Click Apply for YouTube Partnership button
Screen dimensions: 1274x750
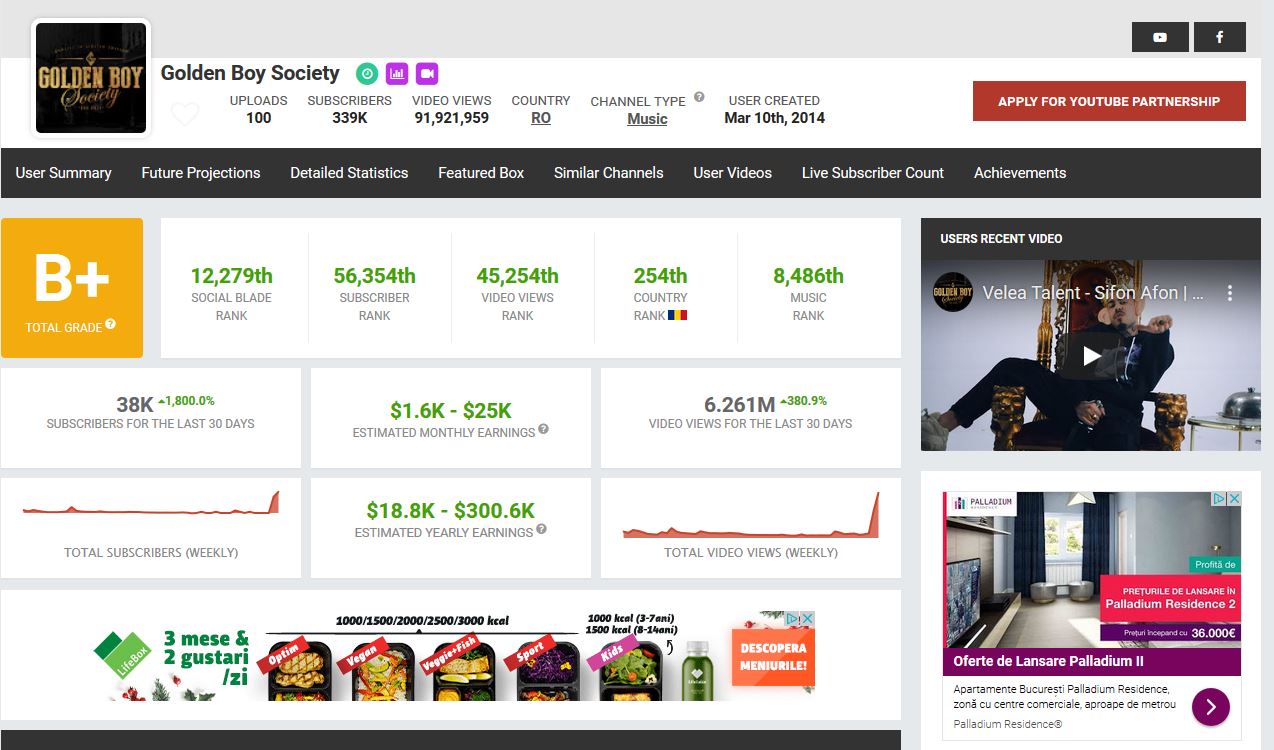tap(1109, 101)
